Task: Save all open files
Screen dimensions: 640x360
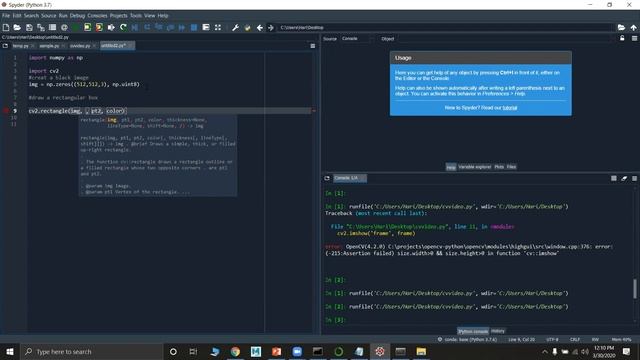Action: pyautogui.click(x=41, y=27)
